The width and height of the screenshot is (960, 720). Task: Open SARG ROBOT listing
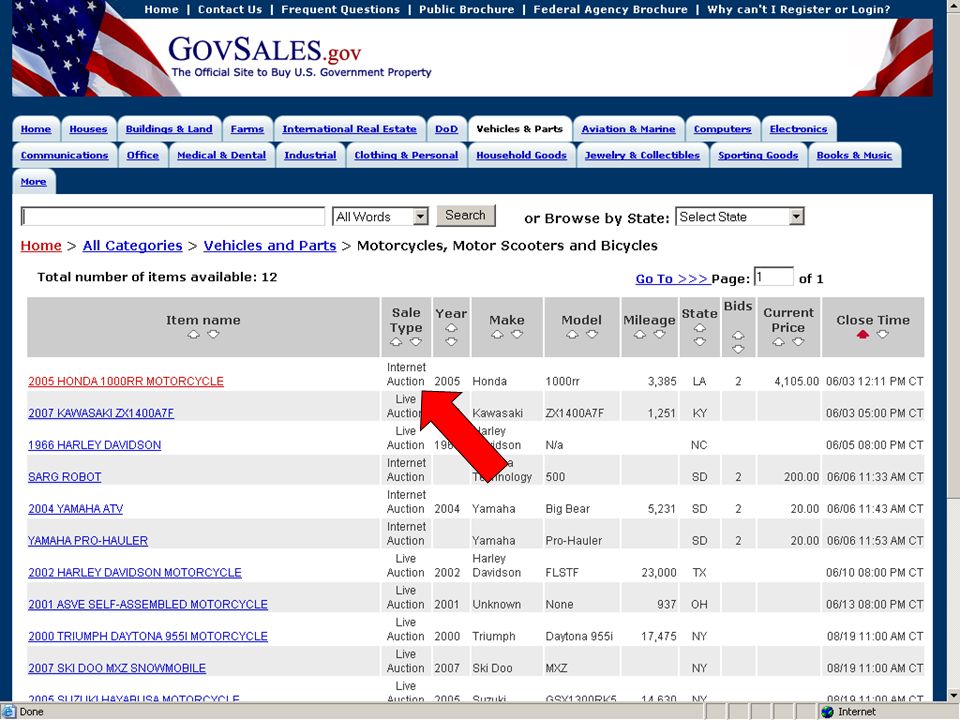tap(64, 477)
